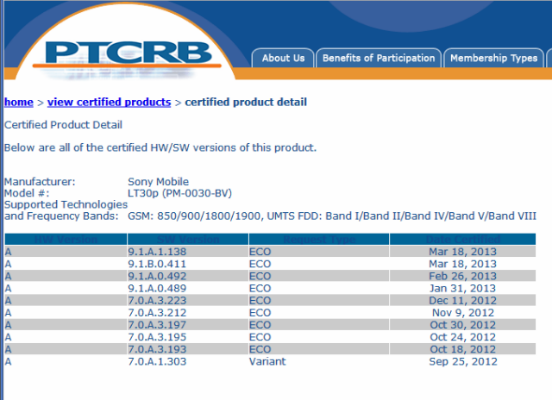Select SW version 7.0.A.3.223 cell
Image resolution: width=552 pixels, height=400 pixels.
(x=188, y=300)
